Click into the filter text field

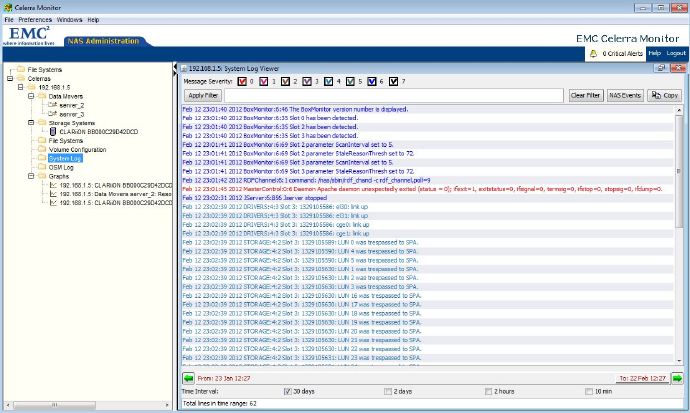(x=394, y=95)
